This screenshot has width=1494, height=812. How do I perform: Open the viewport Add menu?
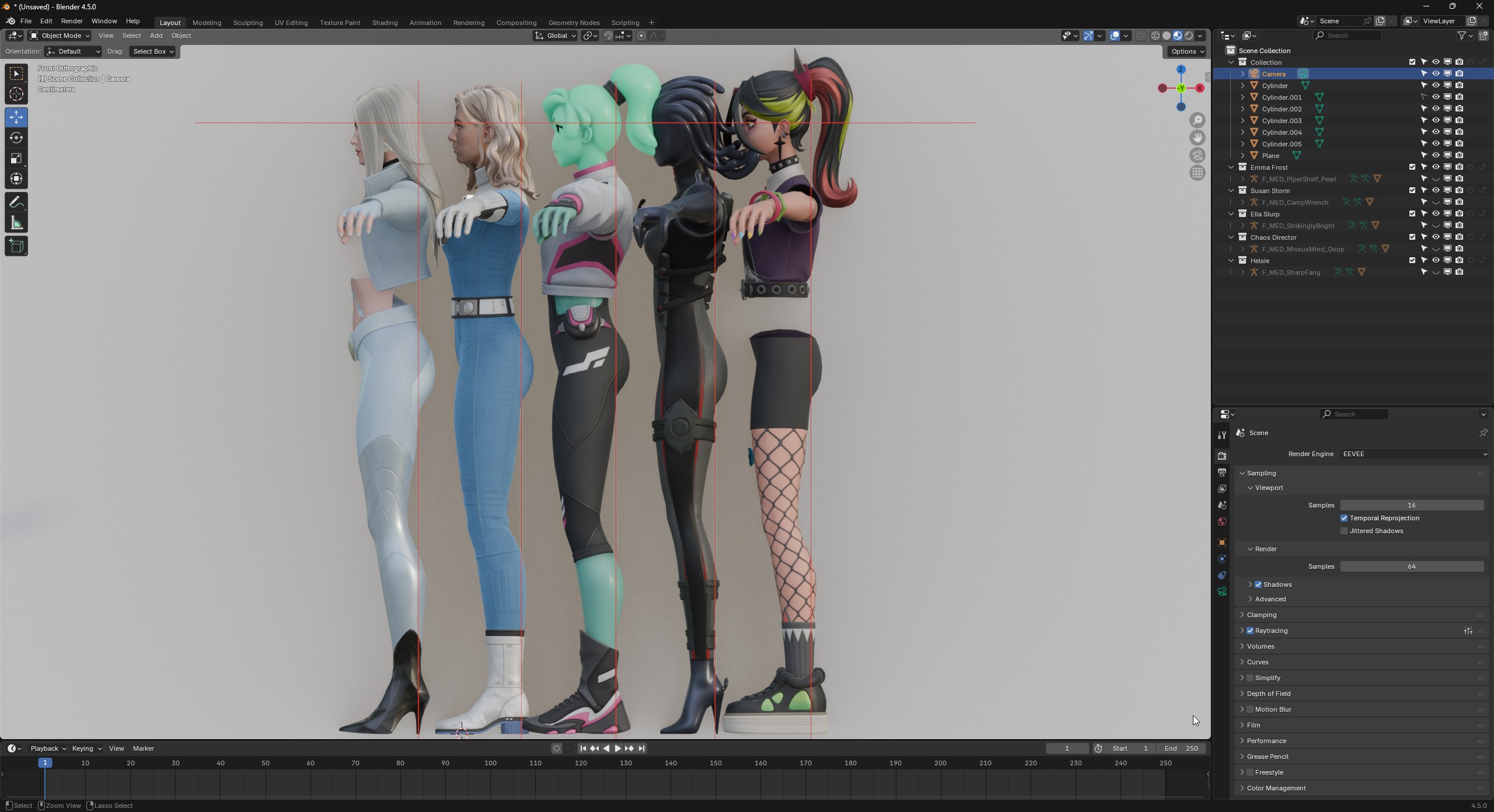click(156, 36)
